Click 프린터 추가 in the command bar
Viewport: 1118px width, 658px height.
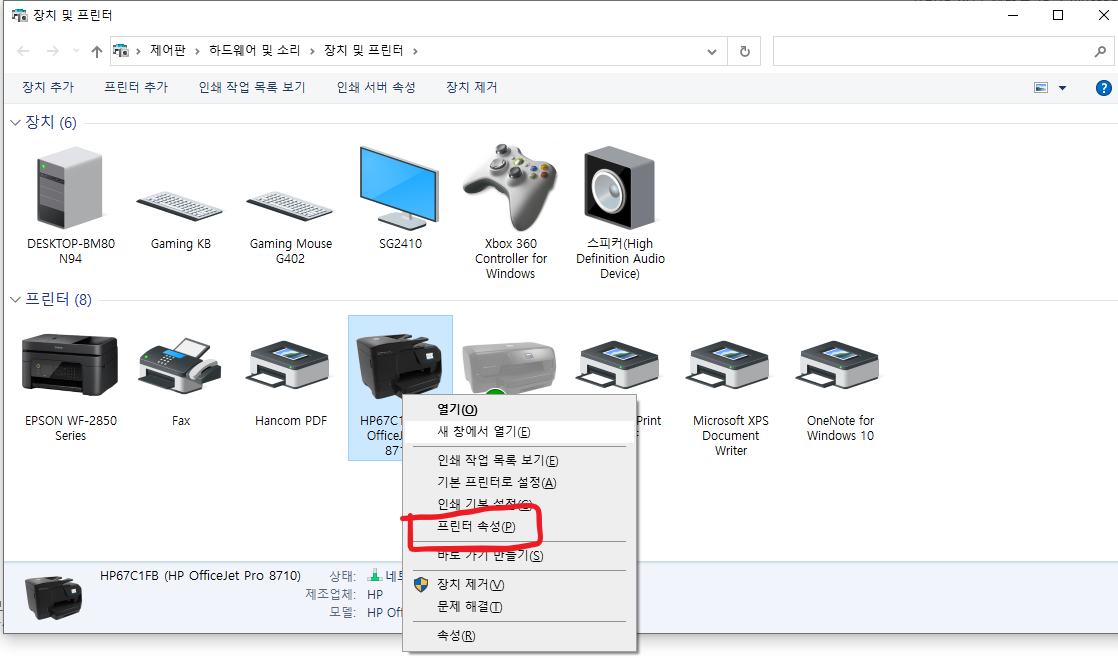tap(136, 87)
